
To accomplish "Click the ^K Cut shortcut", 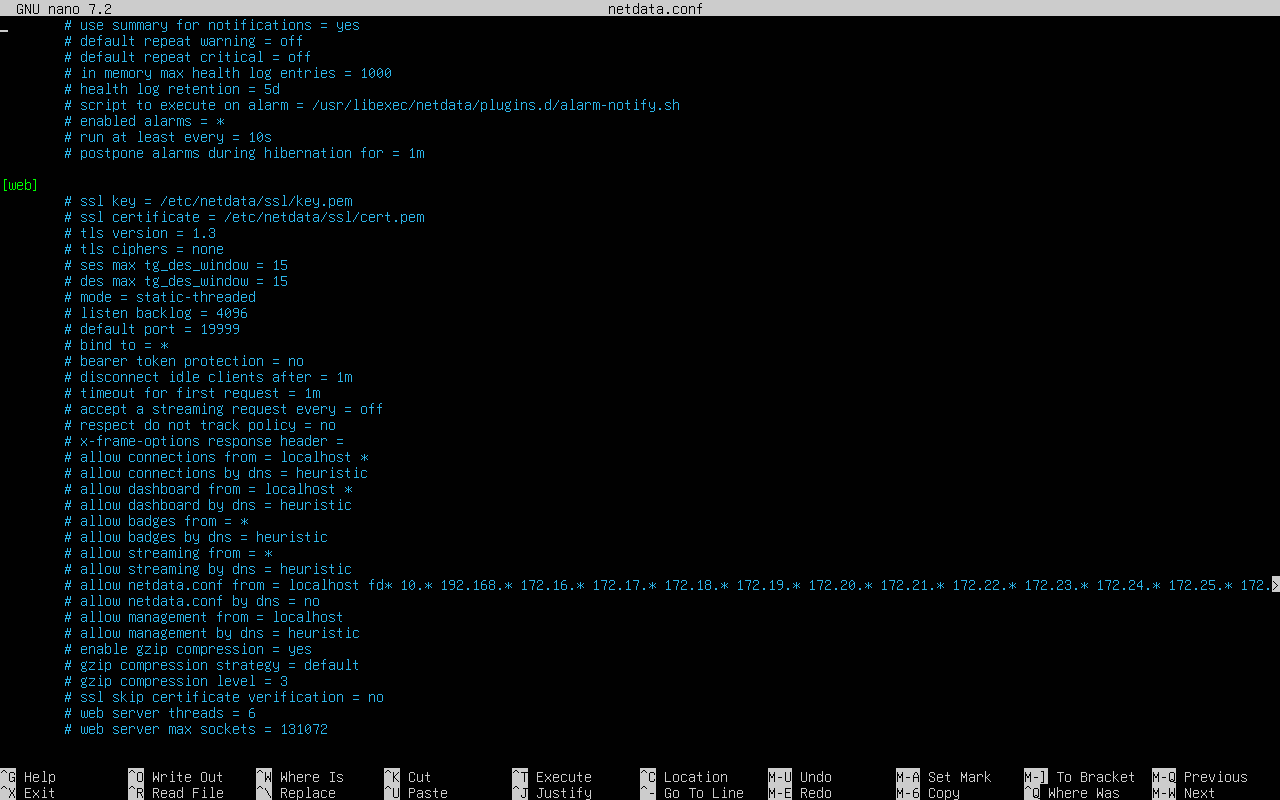I will coord(408,777).
